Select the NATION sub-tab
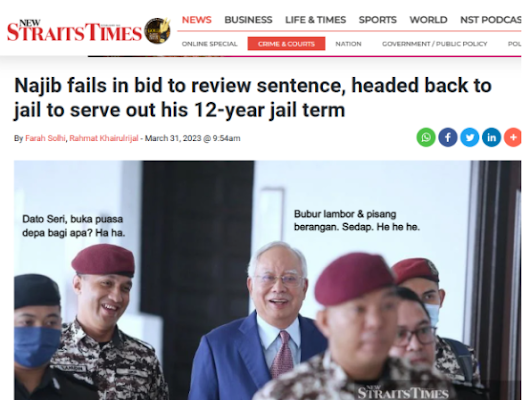 348,44
